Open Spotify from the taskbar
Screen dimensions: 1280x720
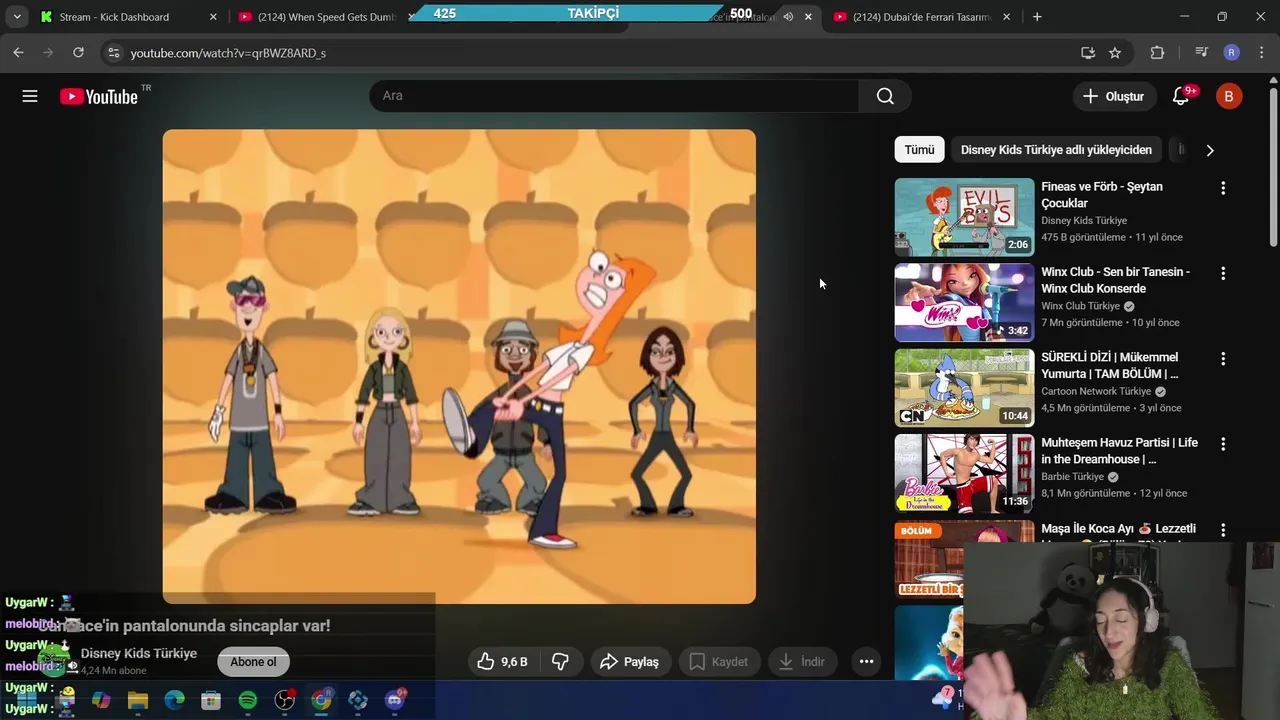pos(248,700)
